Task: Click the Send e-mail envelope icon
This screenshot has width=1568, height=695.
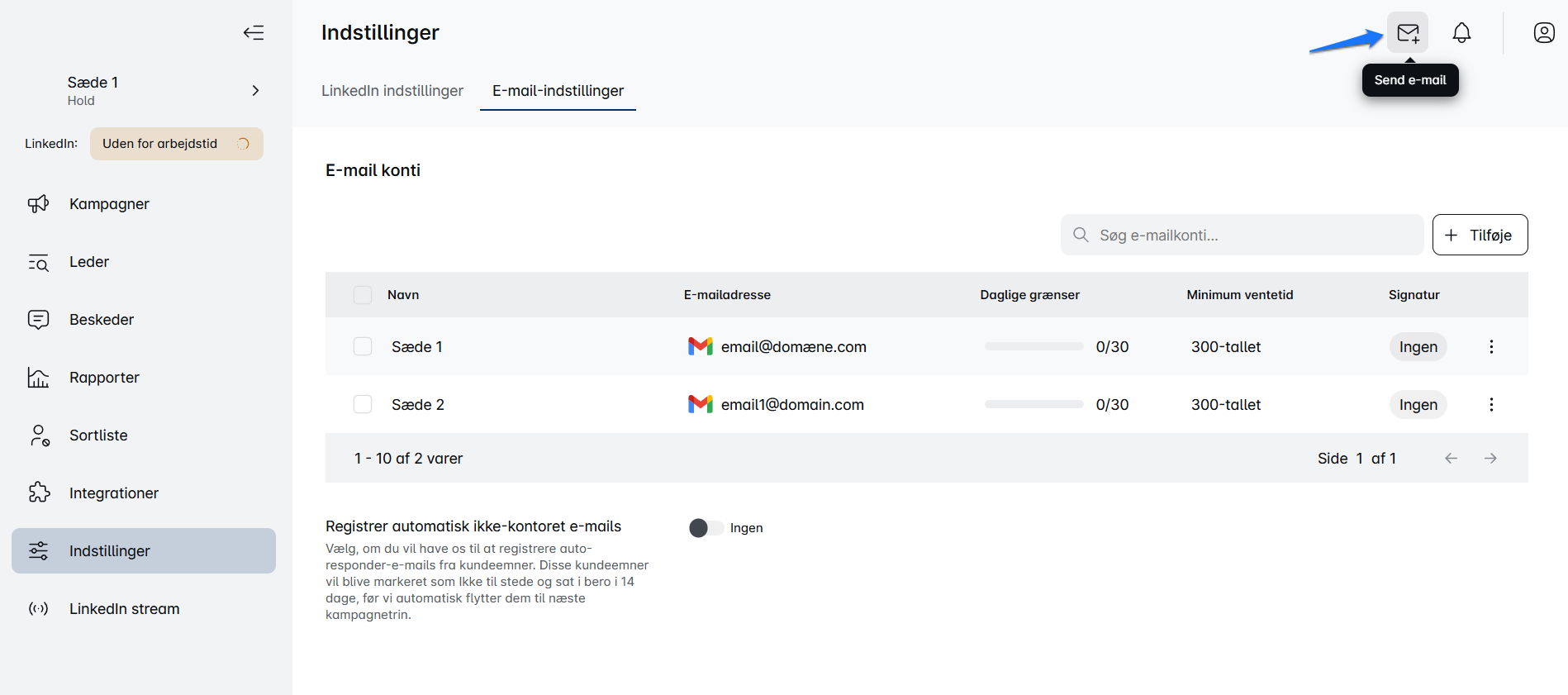Action: (x=1407, y=33)
